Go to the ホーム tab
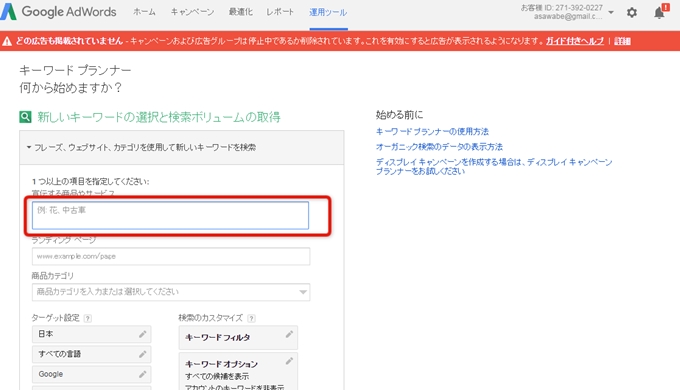Image resolution: width=680 pixels, height=390 pixels. (x=144, y=12)
